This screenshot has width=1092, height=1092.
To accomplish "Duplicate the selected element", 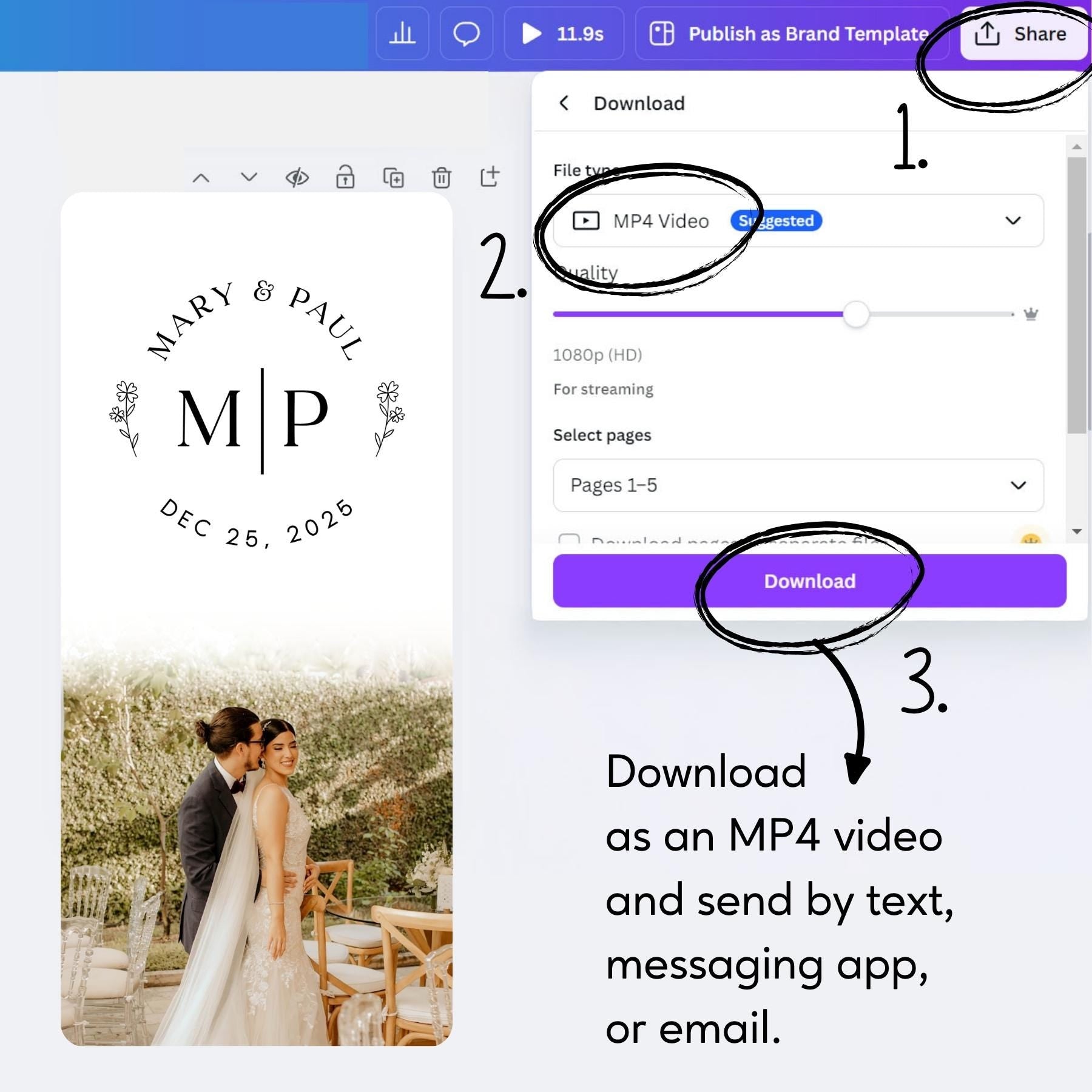I will pyautogui.click(x=393, y=177).
